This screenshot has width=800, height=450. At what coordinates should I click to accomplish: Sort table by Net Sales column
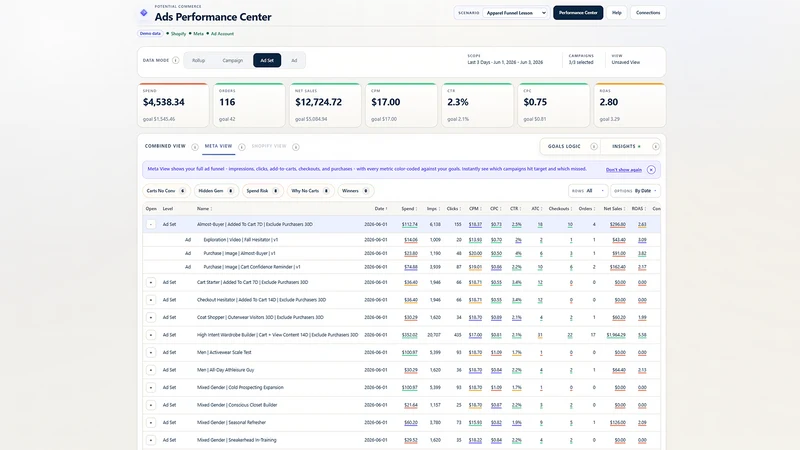point(614,209)
